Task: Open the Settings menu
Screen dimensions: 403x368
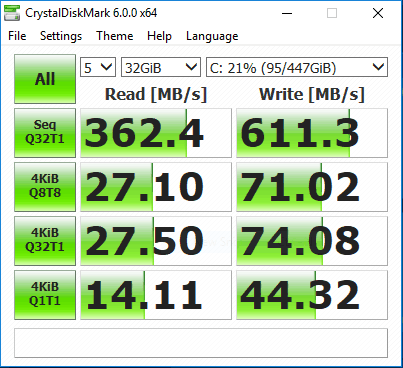Action: coord(61,36)
